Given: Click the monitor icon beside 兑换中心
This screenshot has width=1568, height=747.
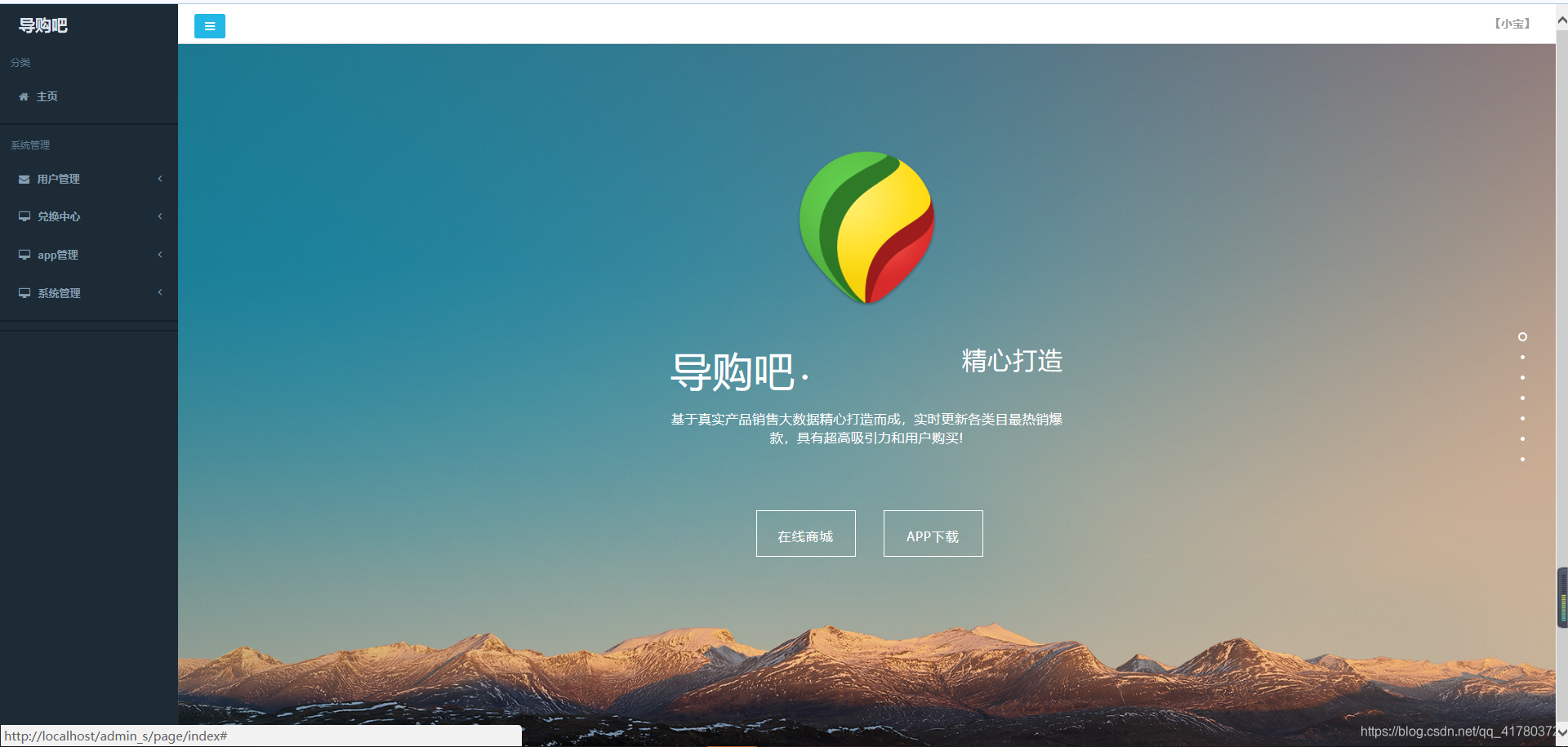Looking at the screenshot, I should 24,216.
